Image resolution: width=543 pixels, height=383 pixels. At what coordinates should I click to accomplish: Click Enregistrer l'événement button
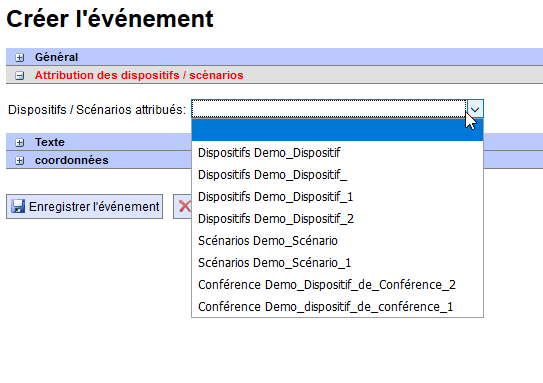pyautogui.click(x=84, y=206)
